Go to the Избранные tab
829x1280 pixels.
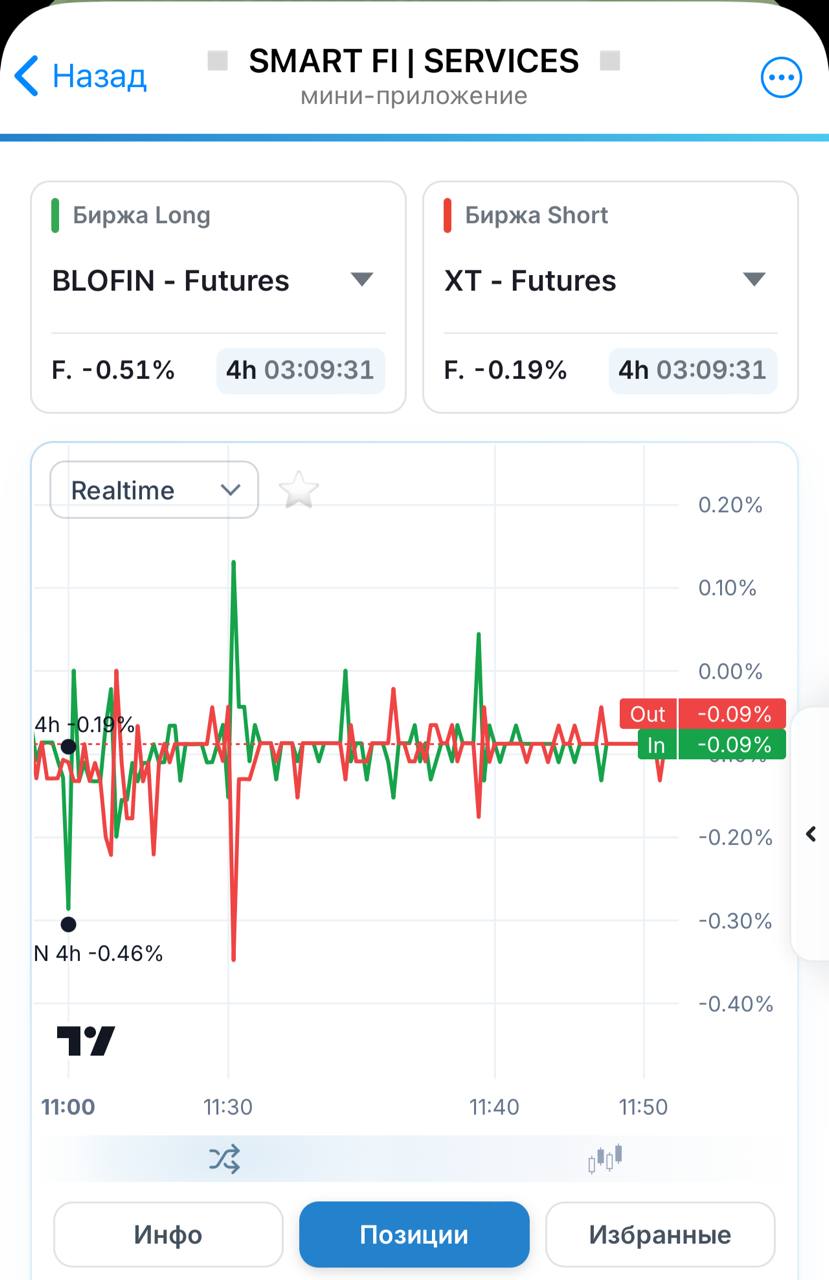pyautogui.click(x=660, y=1234)
